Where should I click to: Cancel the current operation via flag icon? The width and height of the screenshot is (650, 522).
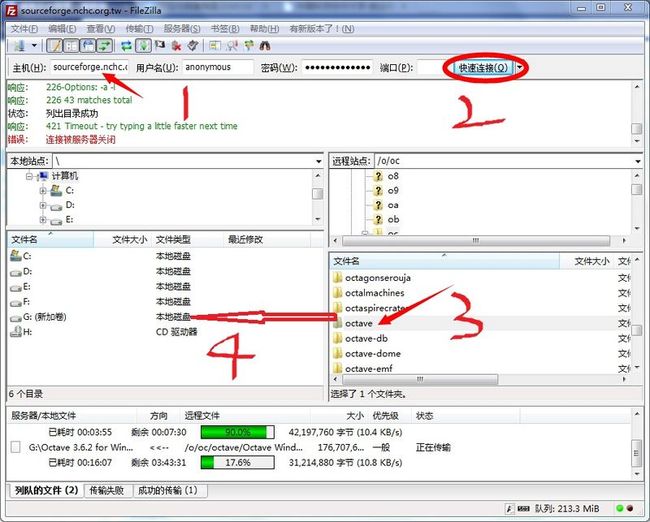pyautogui.click(x=160, y=46)
